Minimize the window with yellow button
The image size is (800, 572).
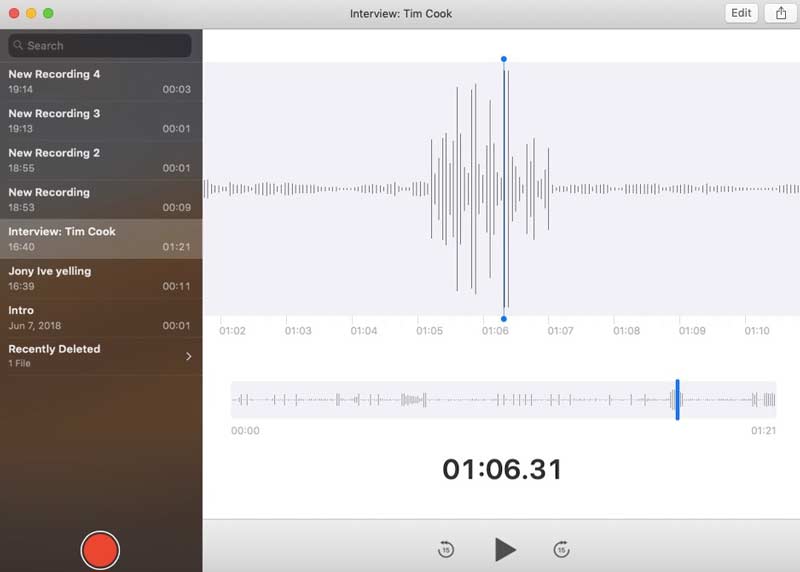click(31, 14)
